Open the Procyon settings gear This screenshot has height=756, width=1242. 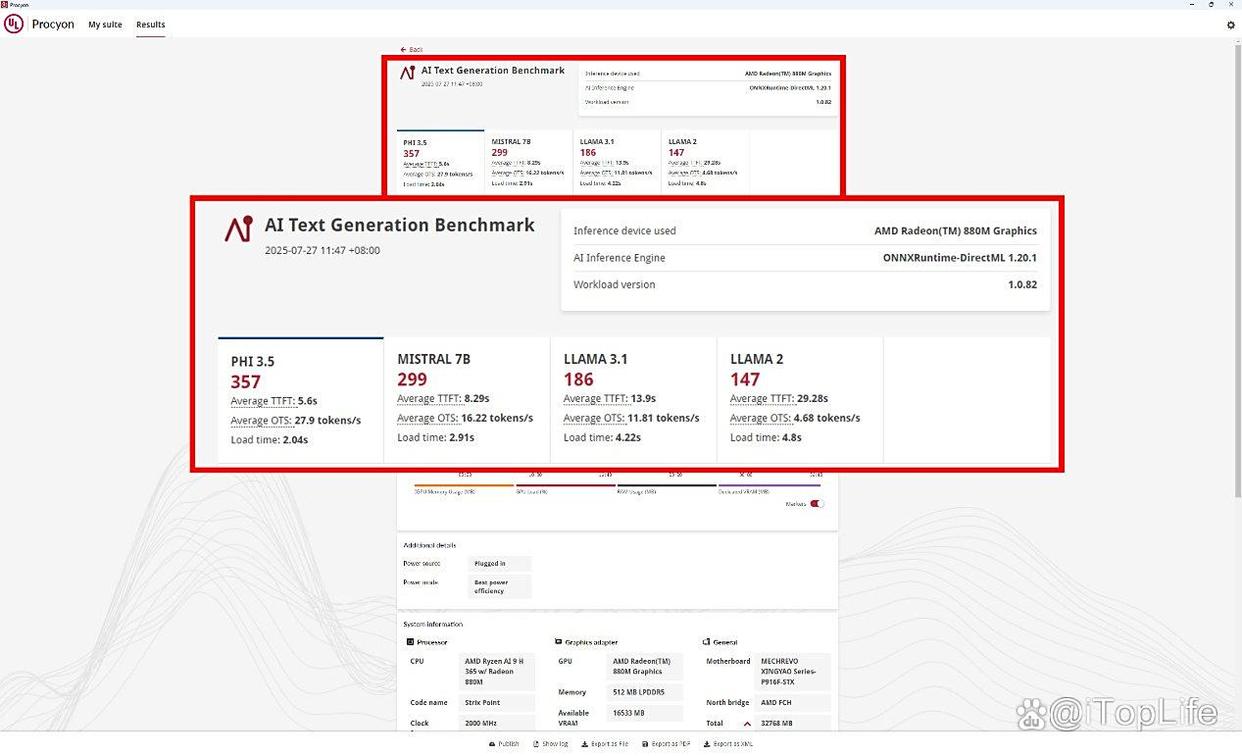(1231, 25)
